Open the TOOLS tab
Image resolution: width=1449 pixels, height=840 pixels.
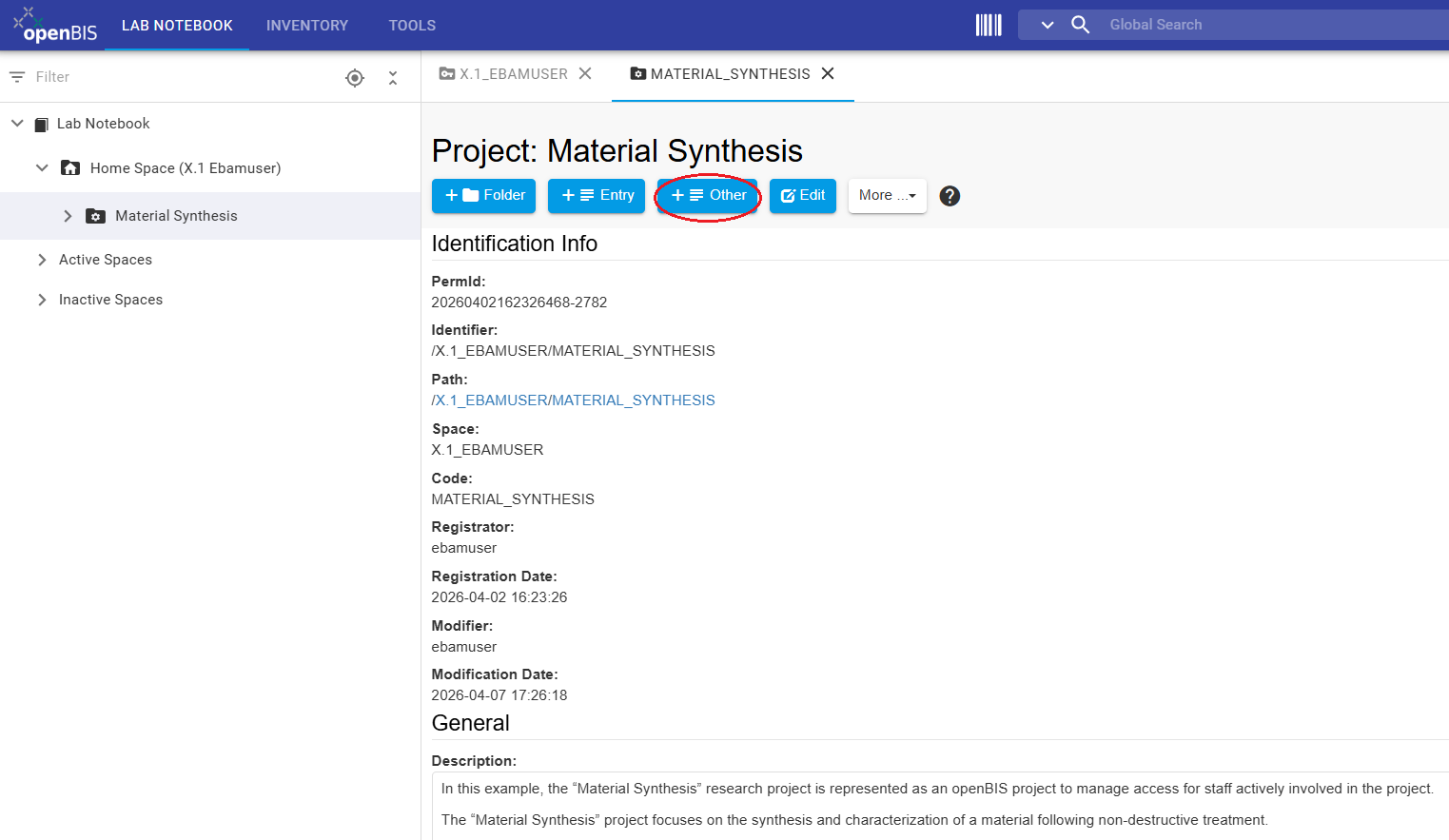pyautogui.click(x=412, y=26)
